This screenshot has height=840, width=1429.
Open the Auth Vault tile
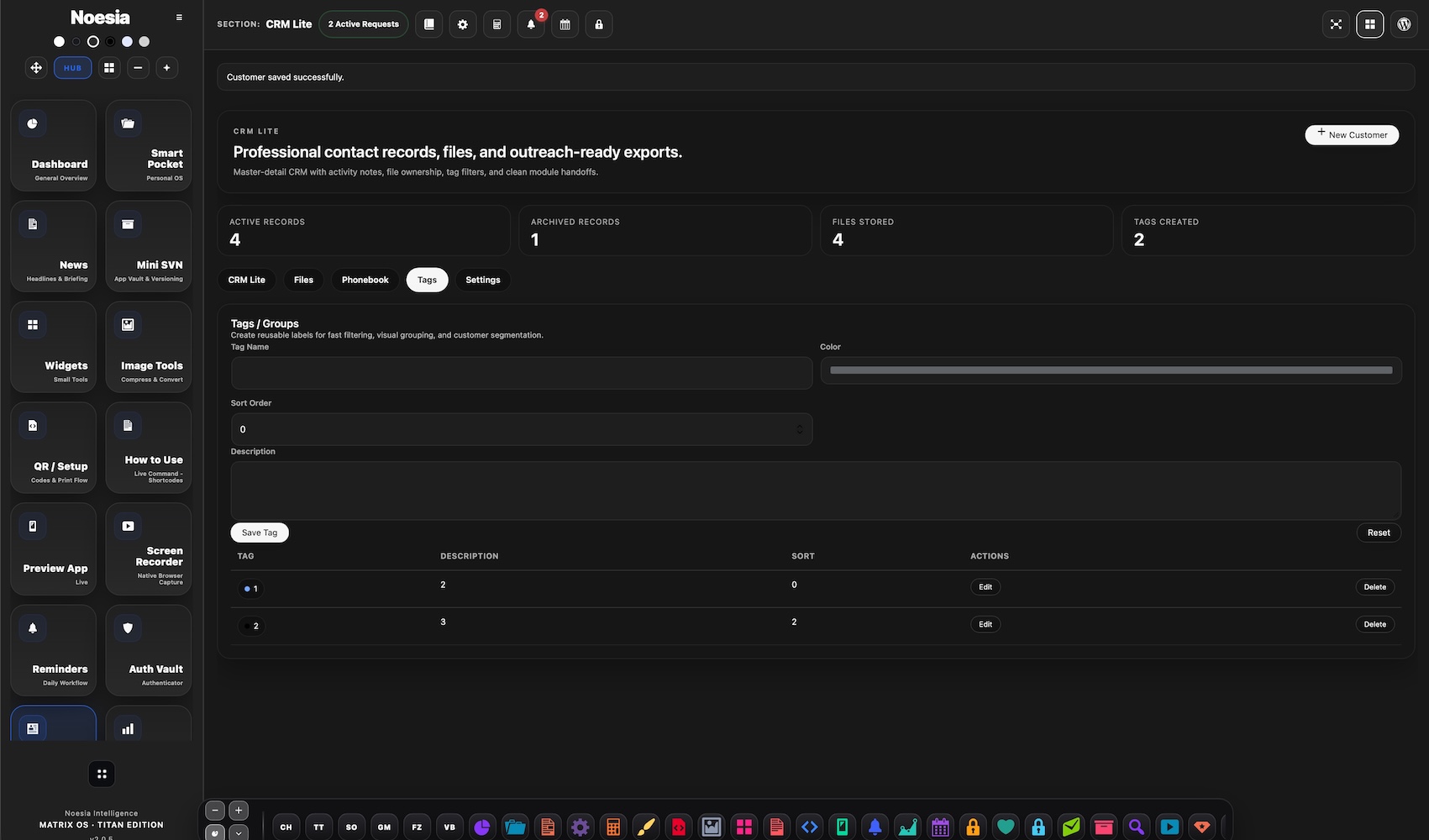149,650
